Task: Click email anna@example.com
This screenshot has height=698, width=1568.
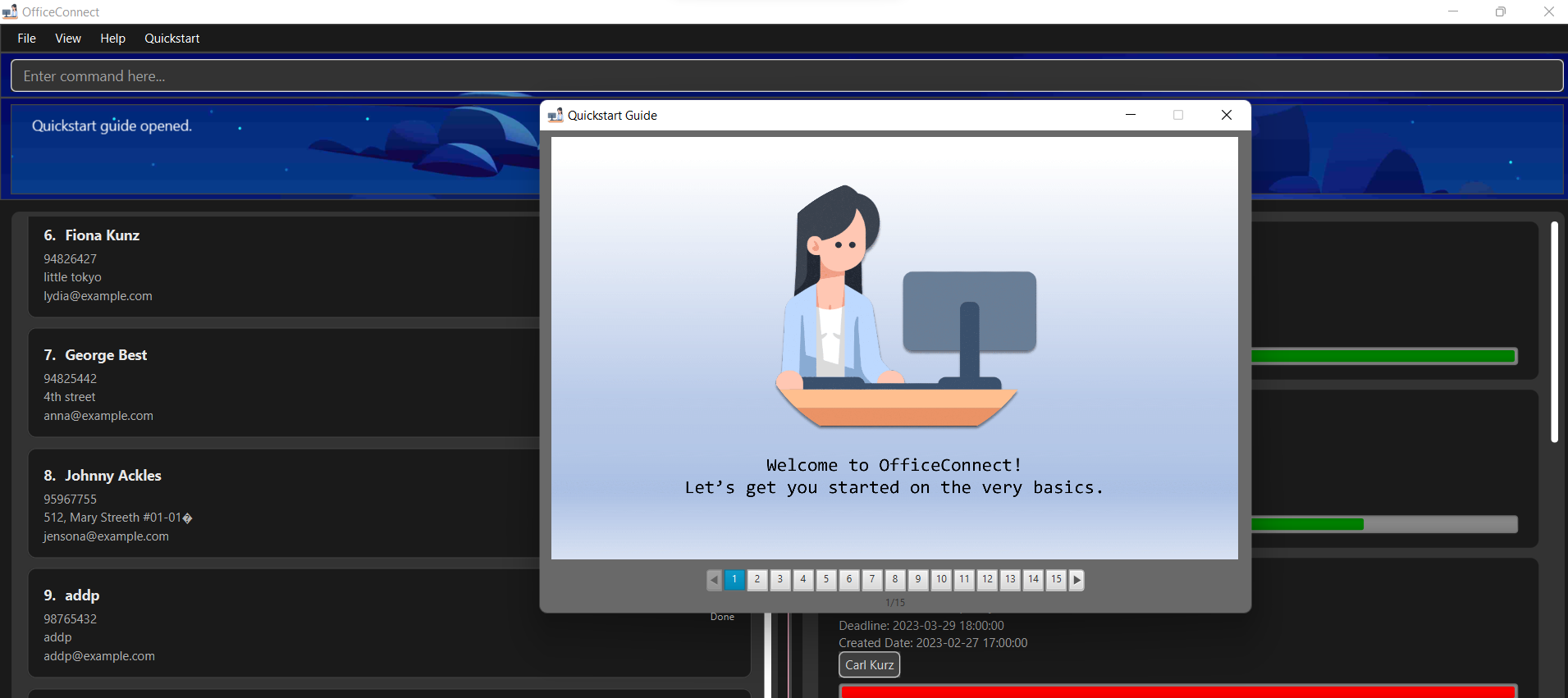Action: pos(98,416)
